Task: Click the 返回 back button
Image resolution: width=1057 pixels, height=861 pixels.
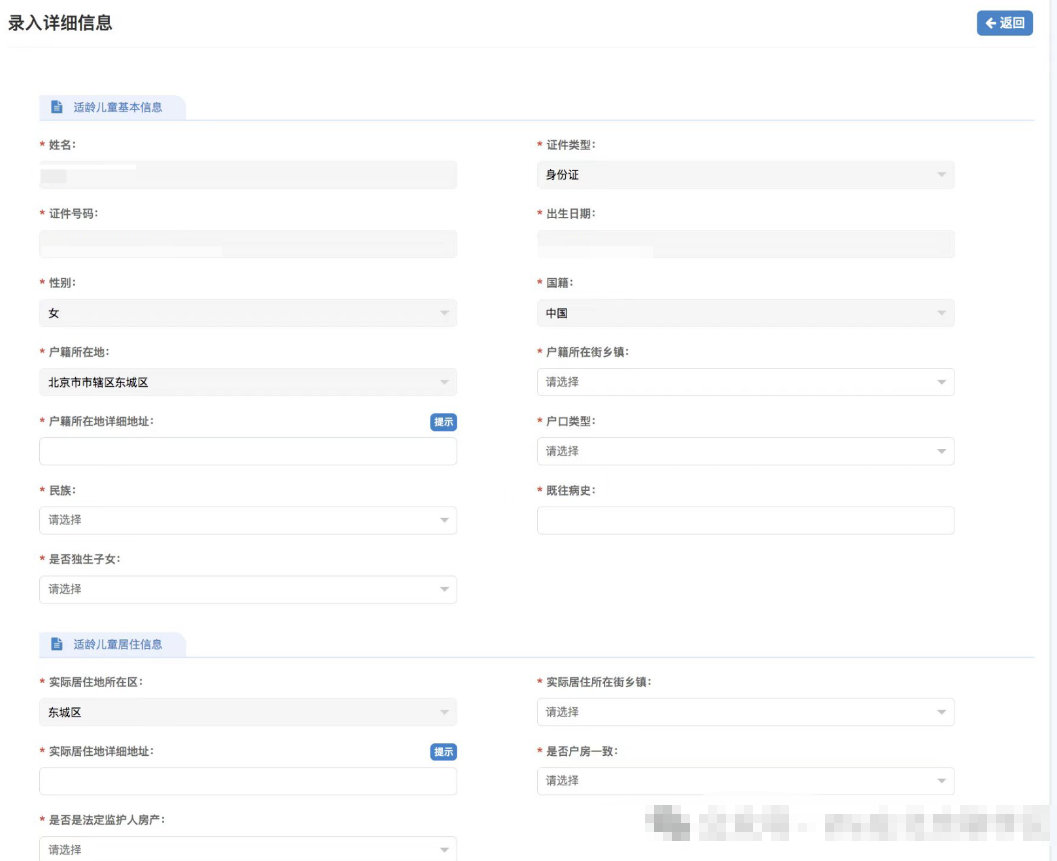Action: pos(1004,23)
